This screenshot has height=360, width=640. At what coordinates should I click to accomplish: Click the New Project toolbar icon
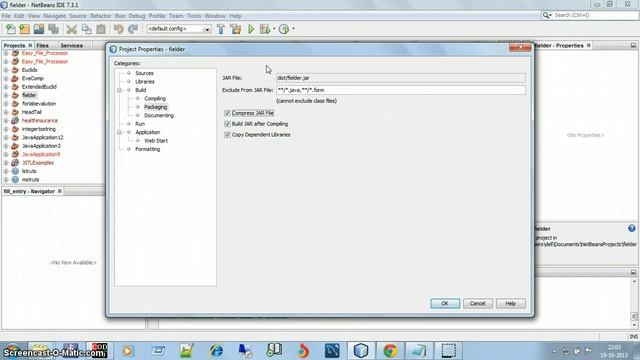coord(24,29)
